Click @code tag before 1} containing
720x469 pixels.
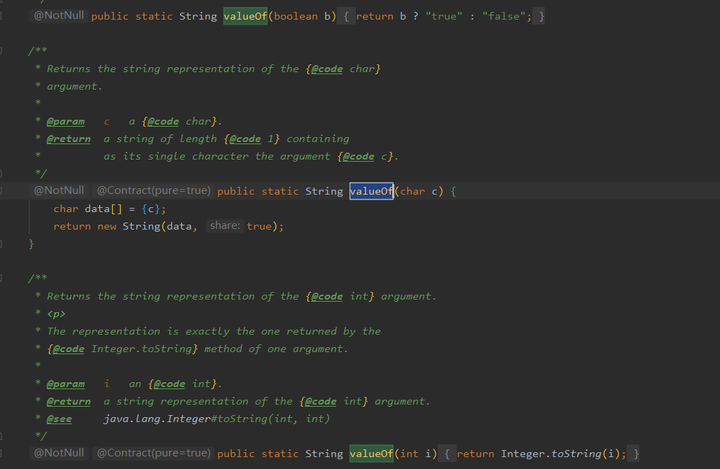(x=245, y=139)
